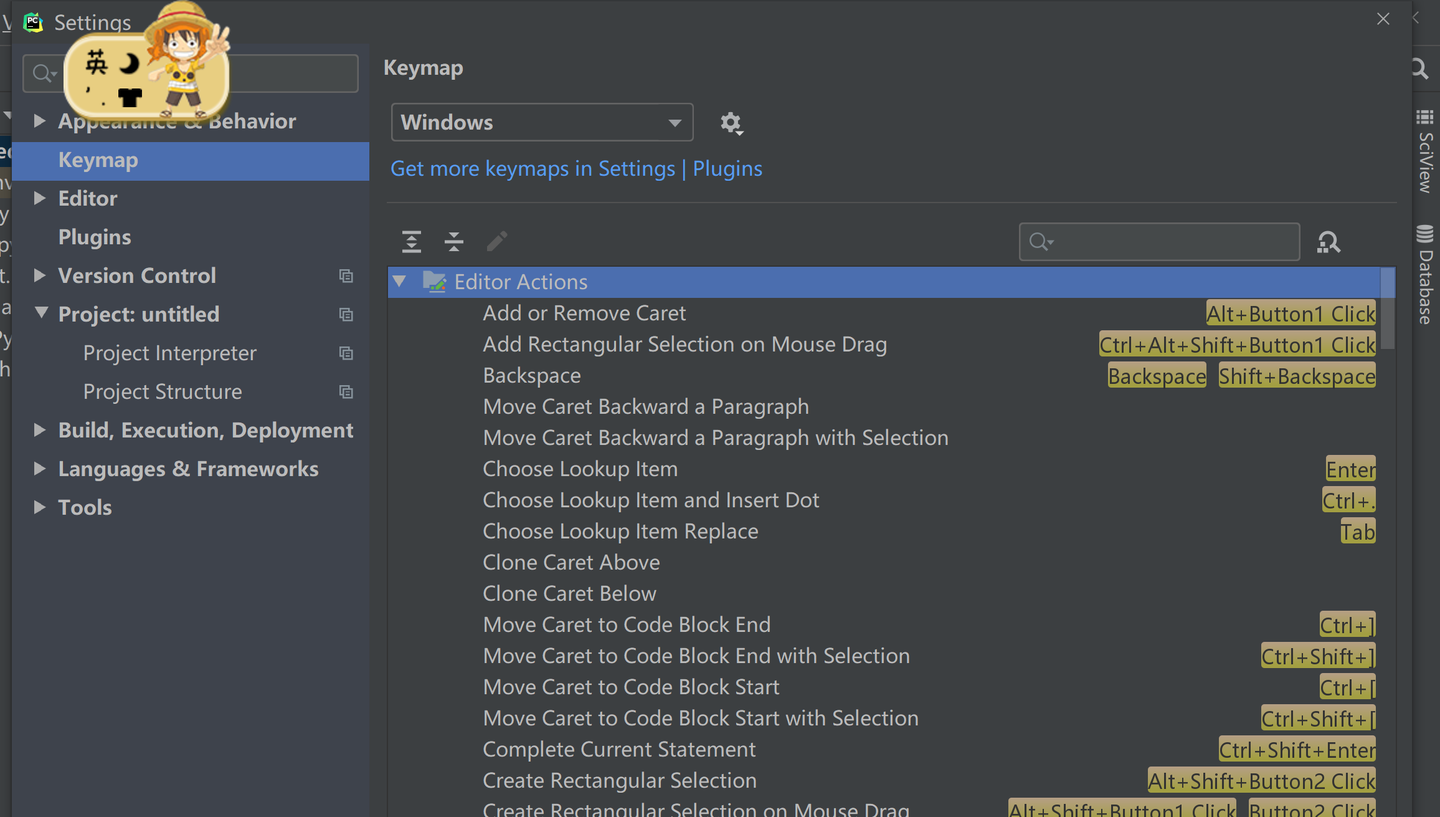Click the keymap gear settings icon
This screenshot has height=817, width=1440.
[731, 123]
